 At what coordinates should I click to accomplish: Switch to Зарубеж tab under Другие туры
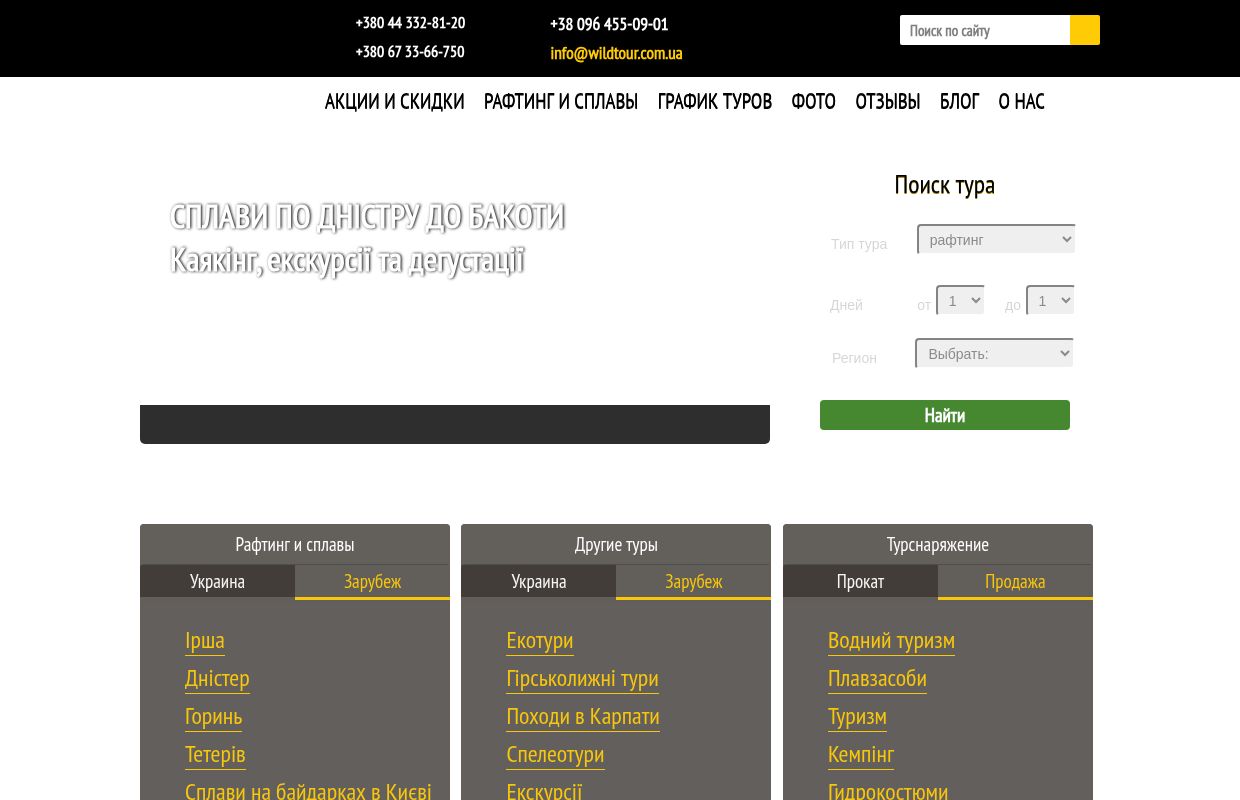point(693,581)
